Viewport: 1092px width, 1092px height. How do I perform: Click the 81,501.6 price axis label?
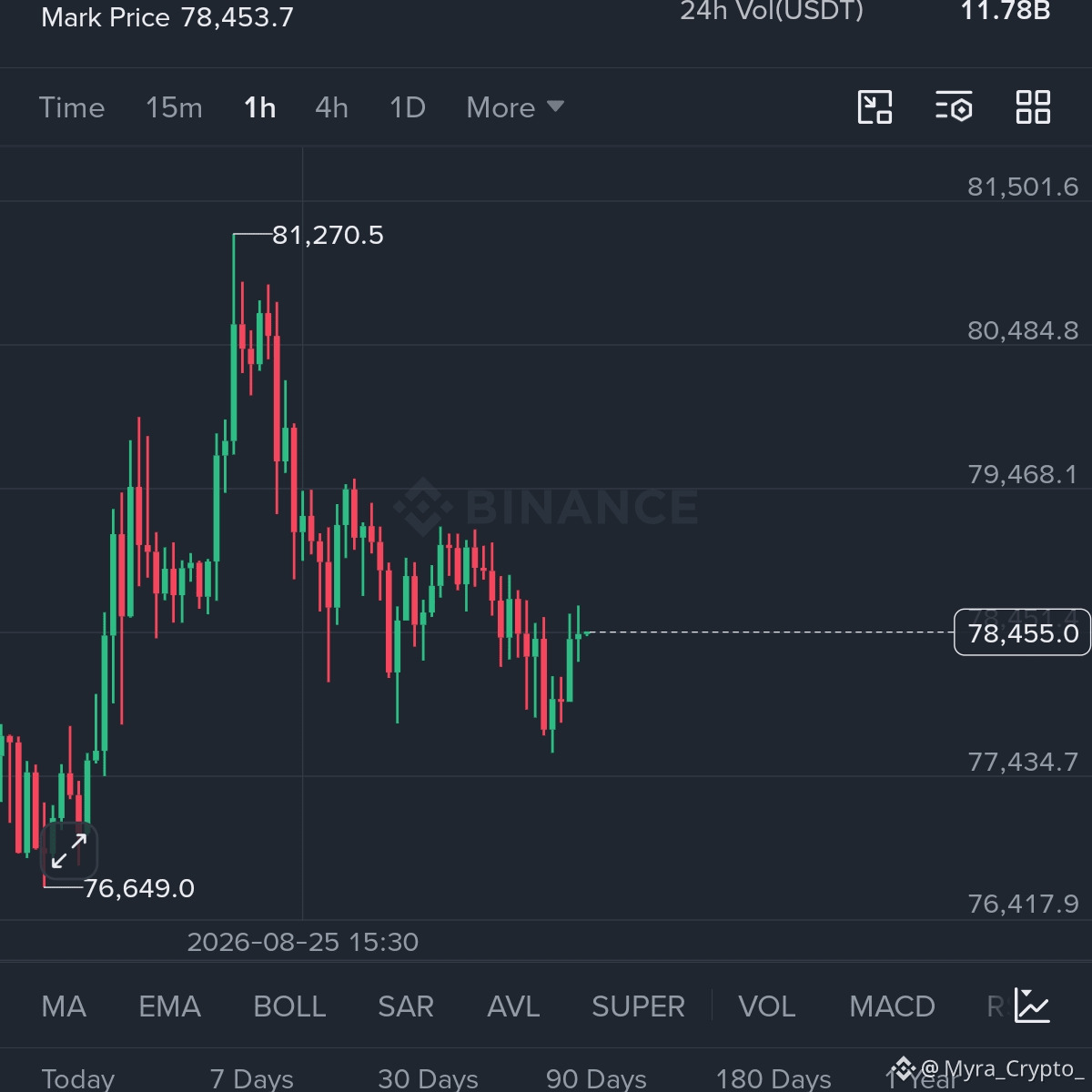pos(1023,187)
